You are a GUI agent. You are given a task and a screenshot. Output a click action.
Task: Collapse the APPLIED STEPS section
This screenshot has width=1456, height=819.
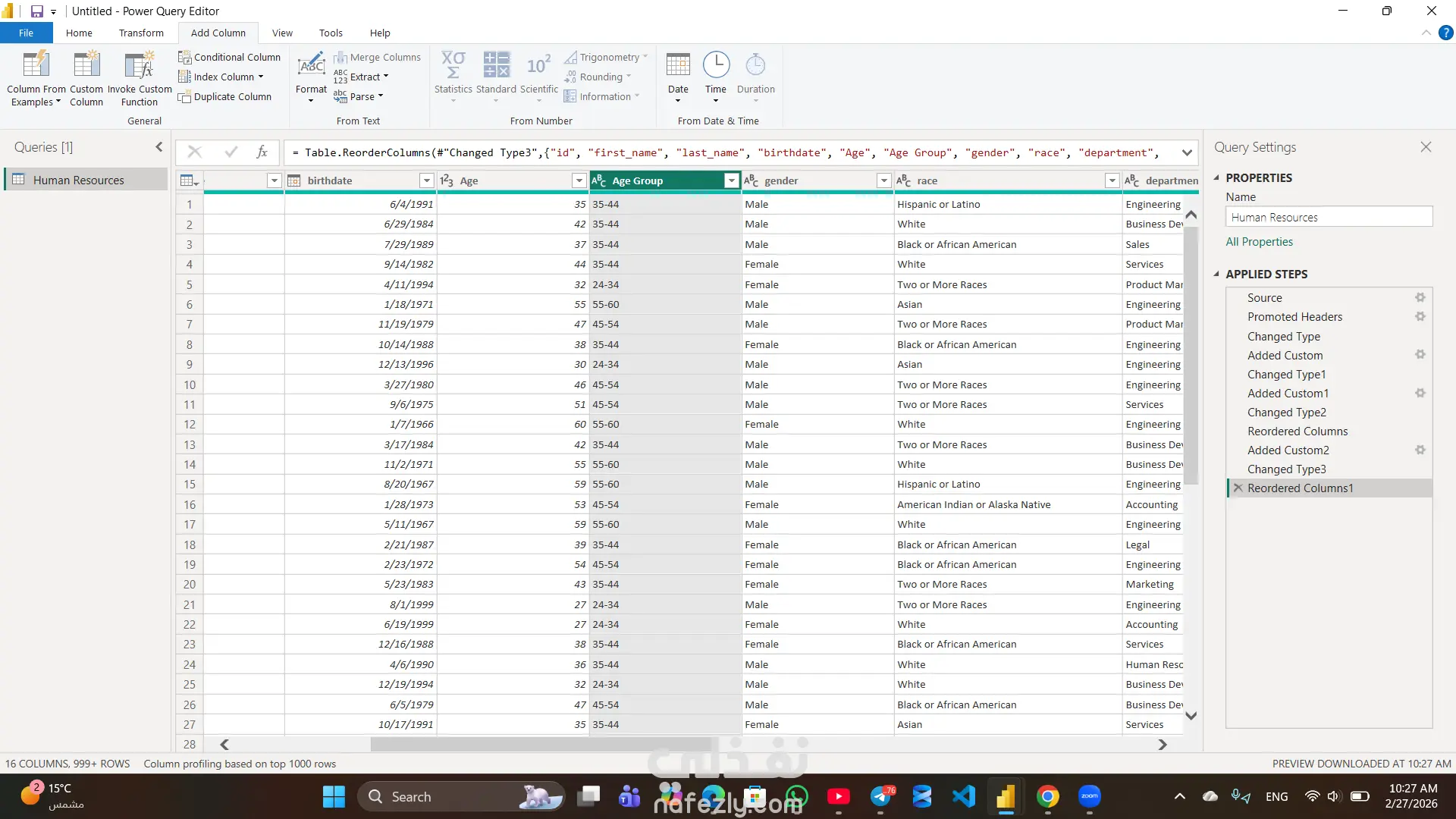tap(1217, 274)
